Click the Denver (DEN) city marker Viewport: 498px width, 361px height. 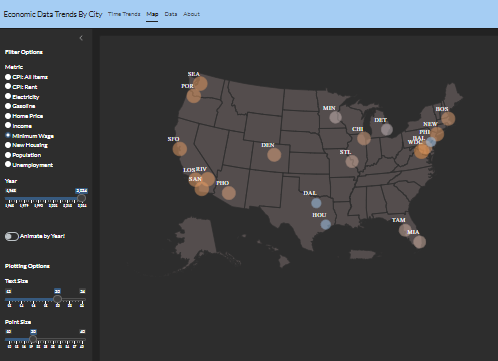(x=274, y=155)
